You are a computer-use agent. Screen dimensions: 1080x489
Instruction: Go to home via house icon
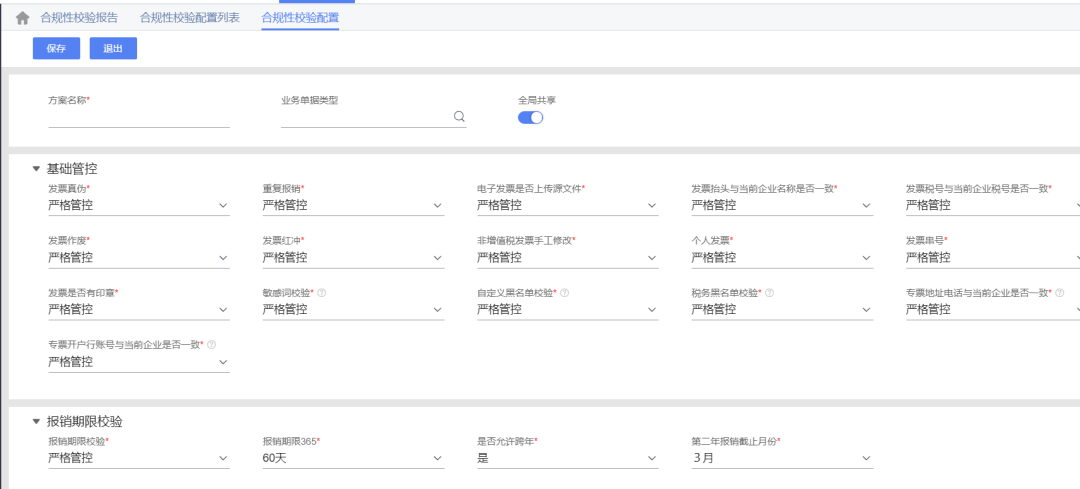click(x=23, y=19)
